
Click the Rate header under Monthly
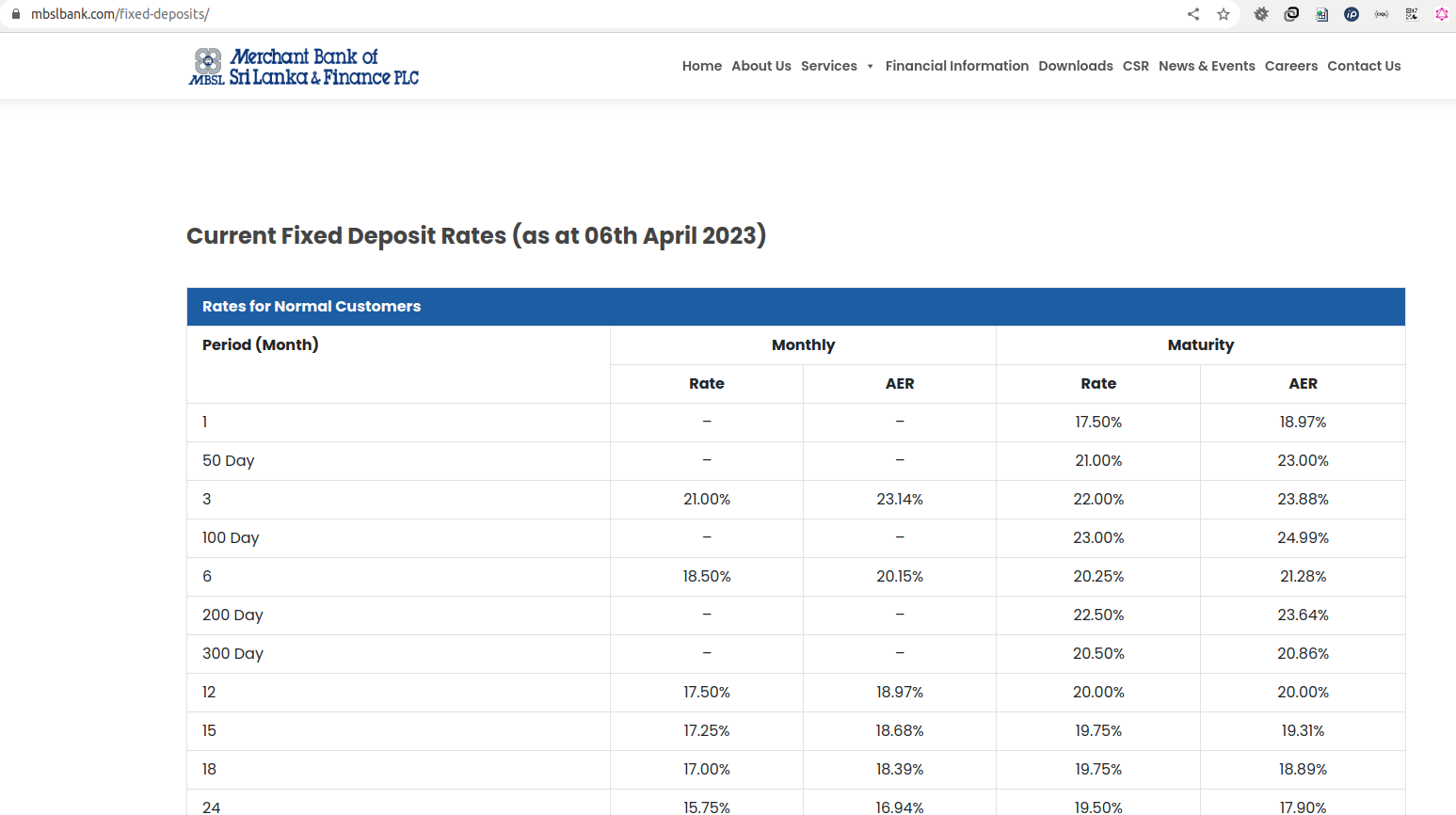point(707,384)
